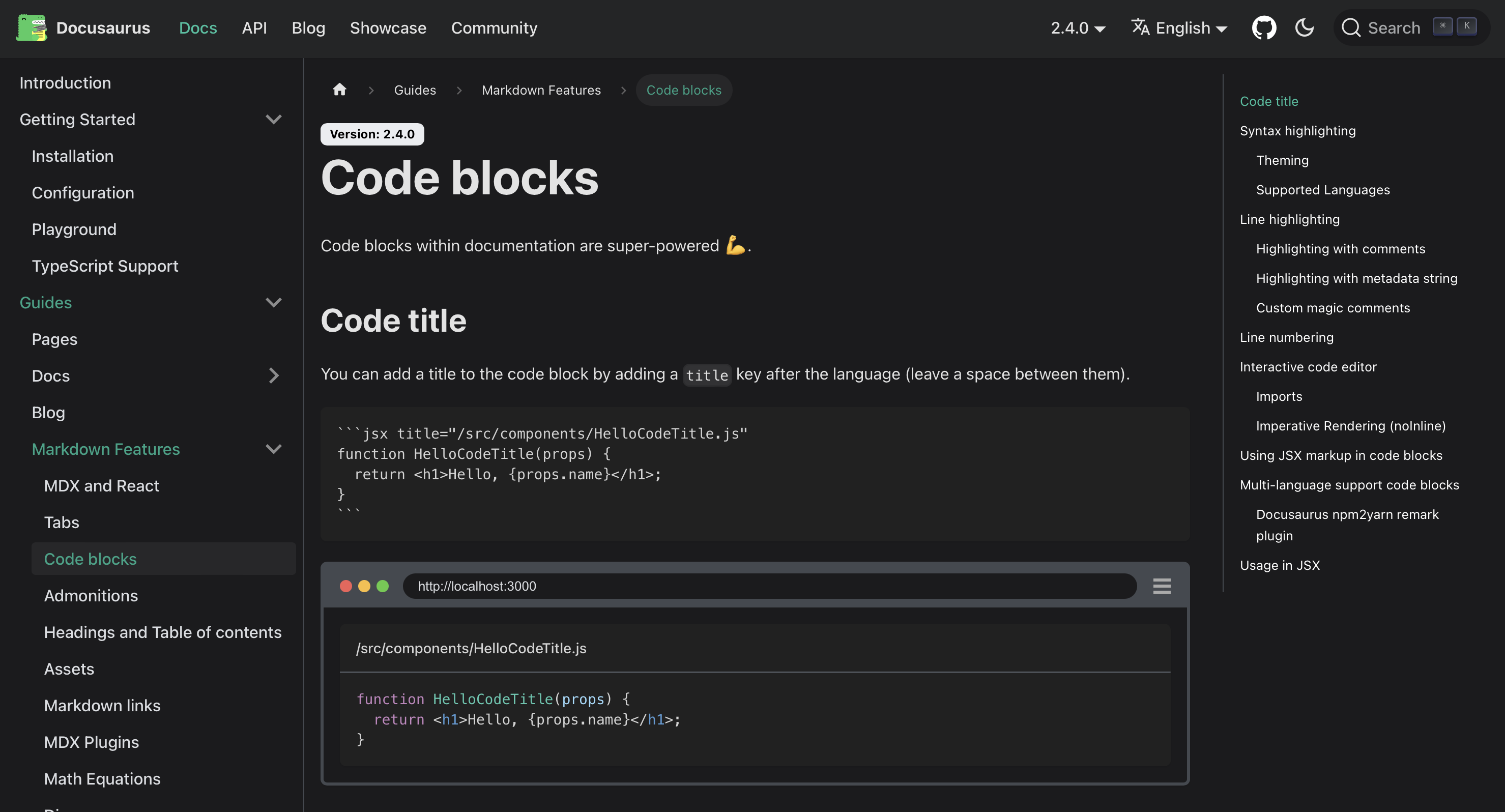The height and width of the screenshot is (812, 1505).
Task: Click the Docusaurus dinosaur logo
Action: 32,27
